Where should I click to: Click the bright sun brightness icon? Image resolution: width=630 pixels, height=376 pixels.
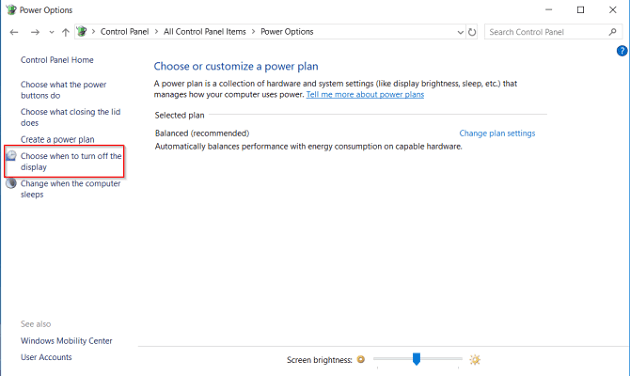pos(475,360)
